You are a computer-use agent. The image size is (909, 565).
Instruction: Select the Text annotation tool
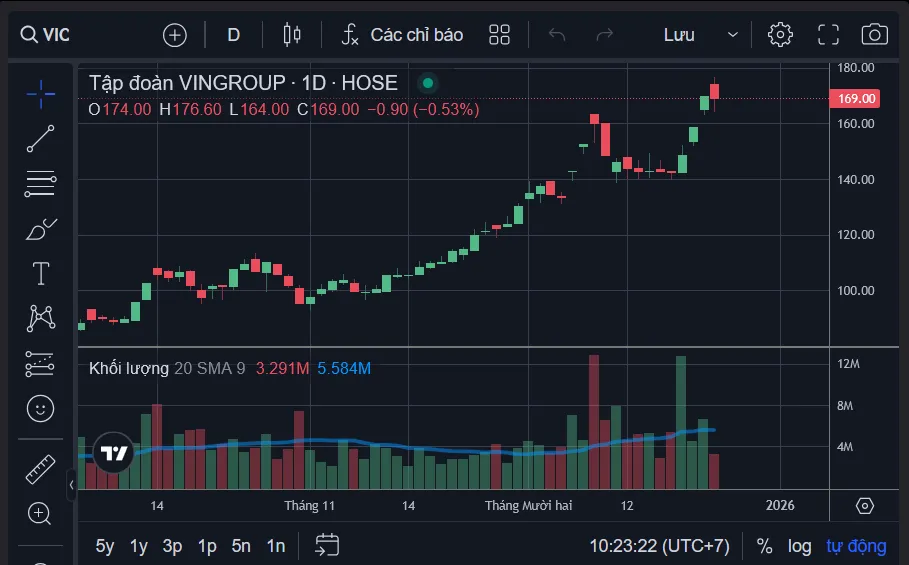[x=41, y=274]
